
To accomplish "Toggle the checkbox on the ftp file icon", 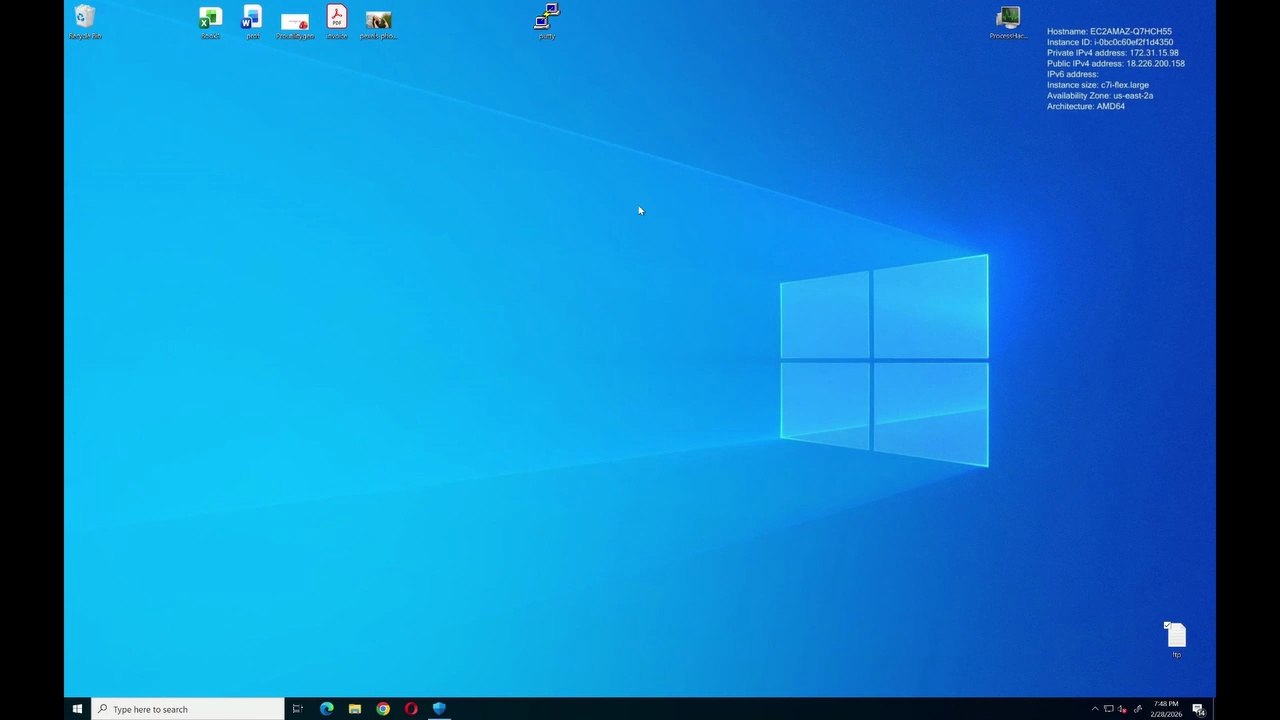I will tap(1167, 626).
